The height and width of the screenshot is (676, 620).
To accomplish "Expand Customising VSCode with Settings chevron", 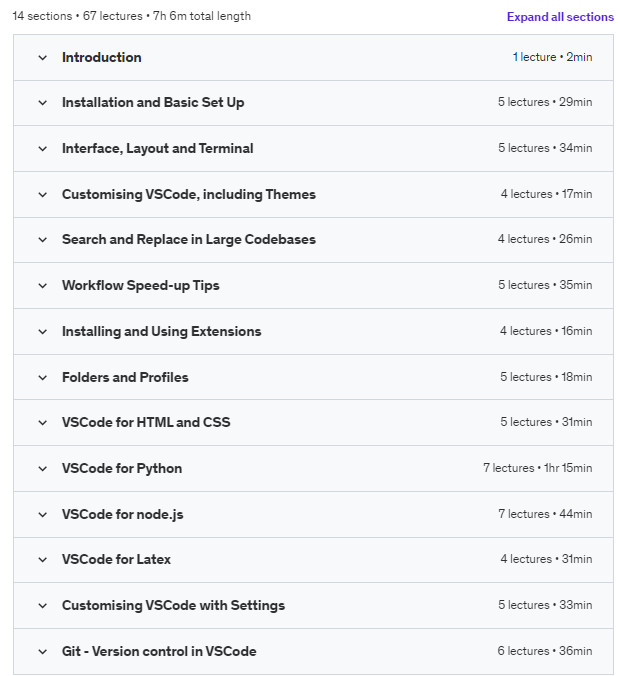I will coord(42,605).
